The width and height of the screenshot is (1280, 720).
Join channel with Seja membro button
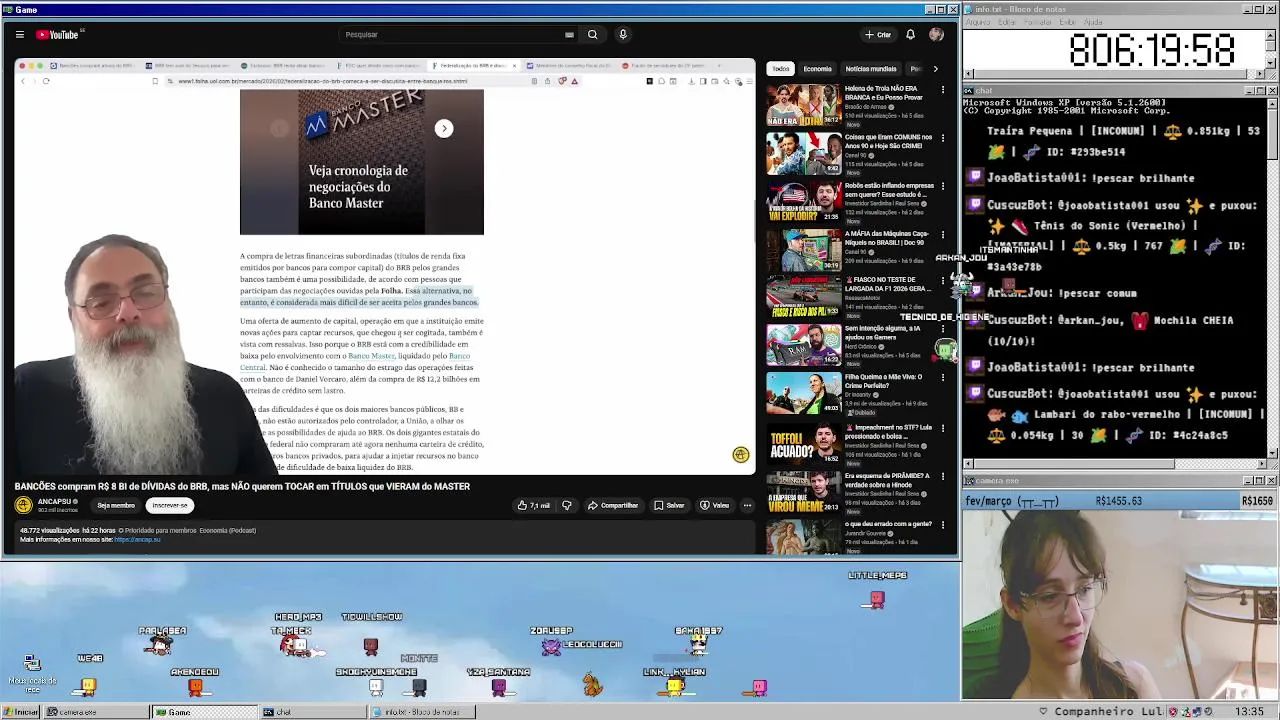(116, 505)
